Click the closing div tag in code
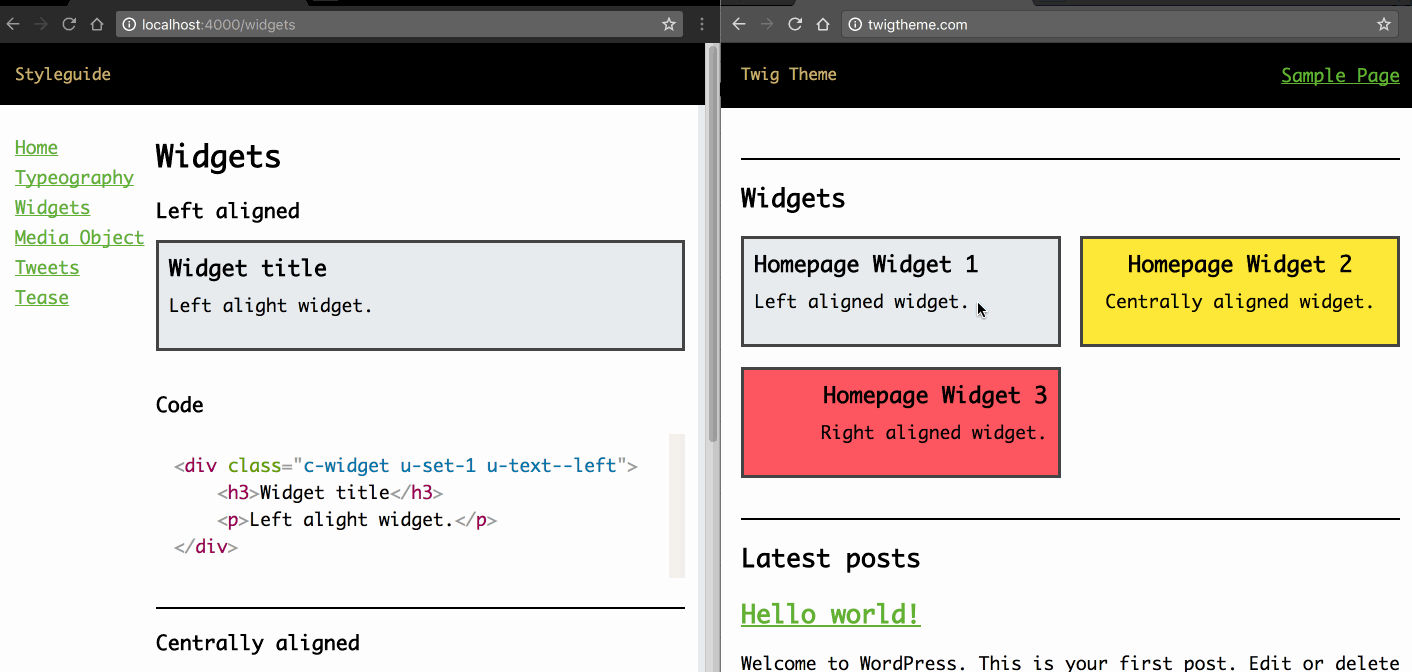The image size is (1412, 672). (x=206, y=547)
